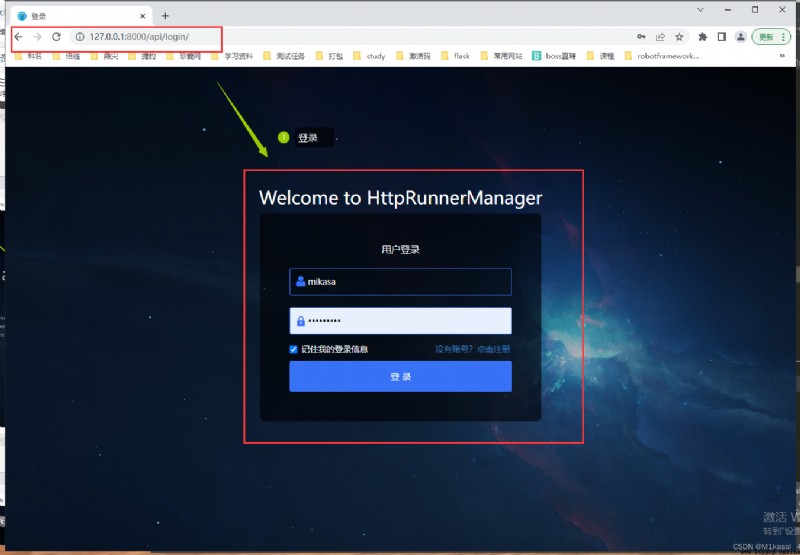Open the 测试任务 bookmark folder
800x555 pixels.
[284, 56]
